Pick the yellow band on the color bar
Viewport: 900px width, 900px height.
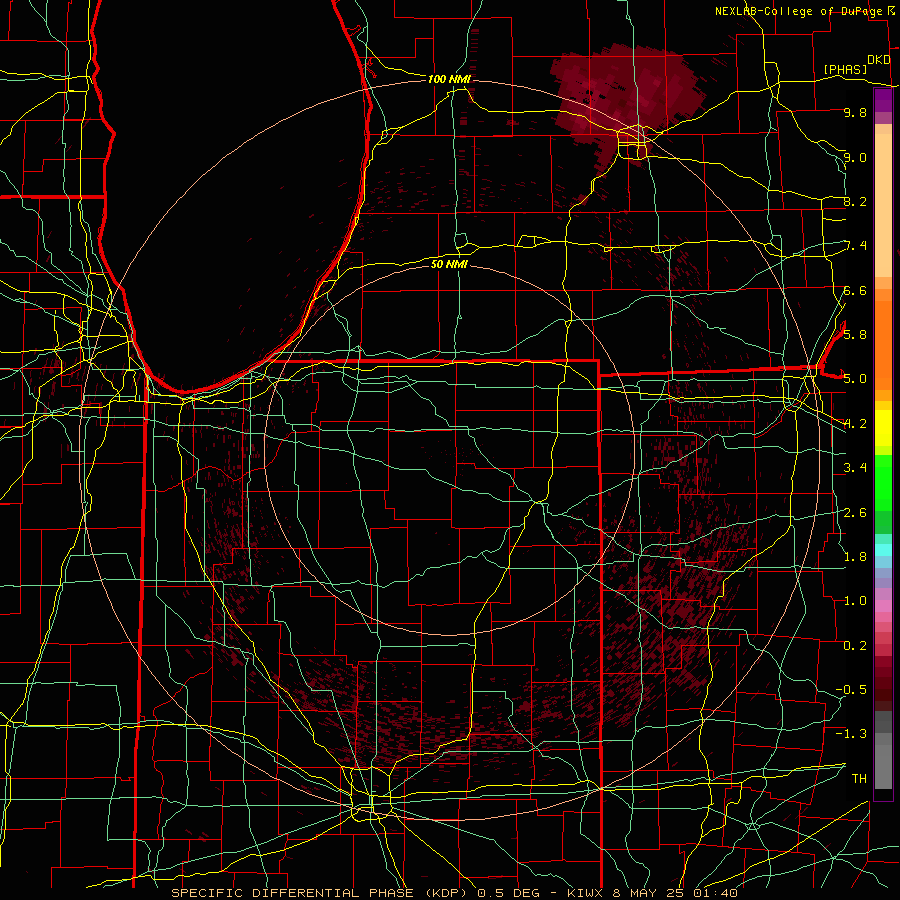point(883,428)
